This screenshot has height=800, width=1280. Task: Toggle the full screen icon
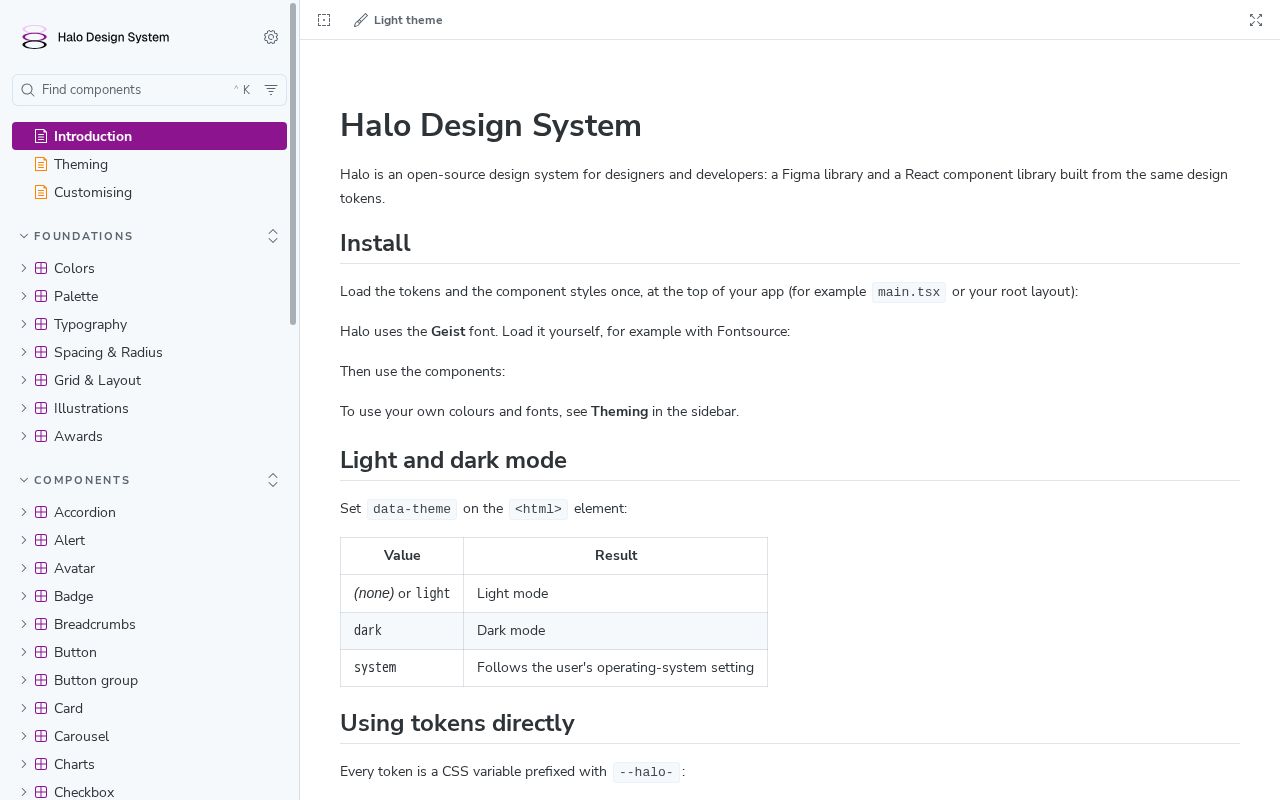pos(1256,20)
